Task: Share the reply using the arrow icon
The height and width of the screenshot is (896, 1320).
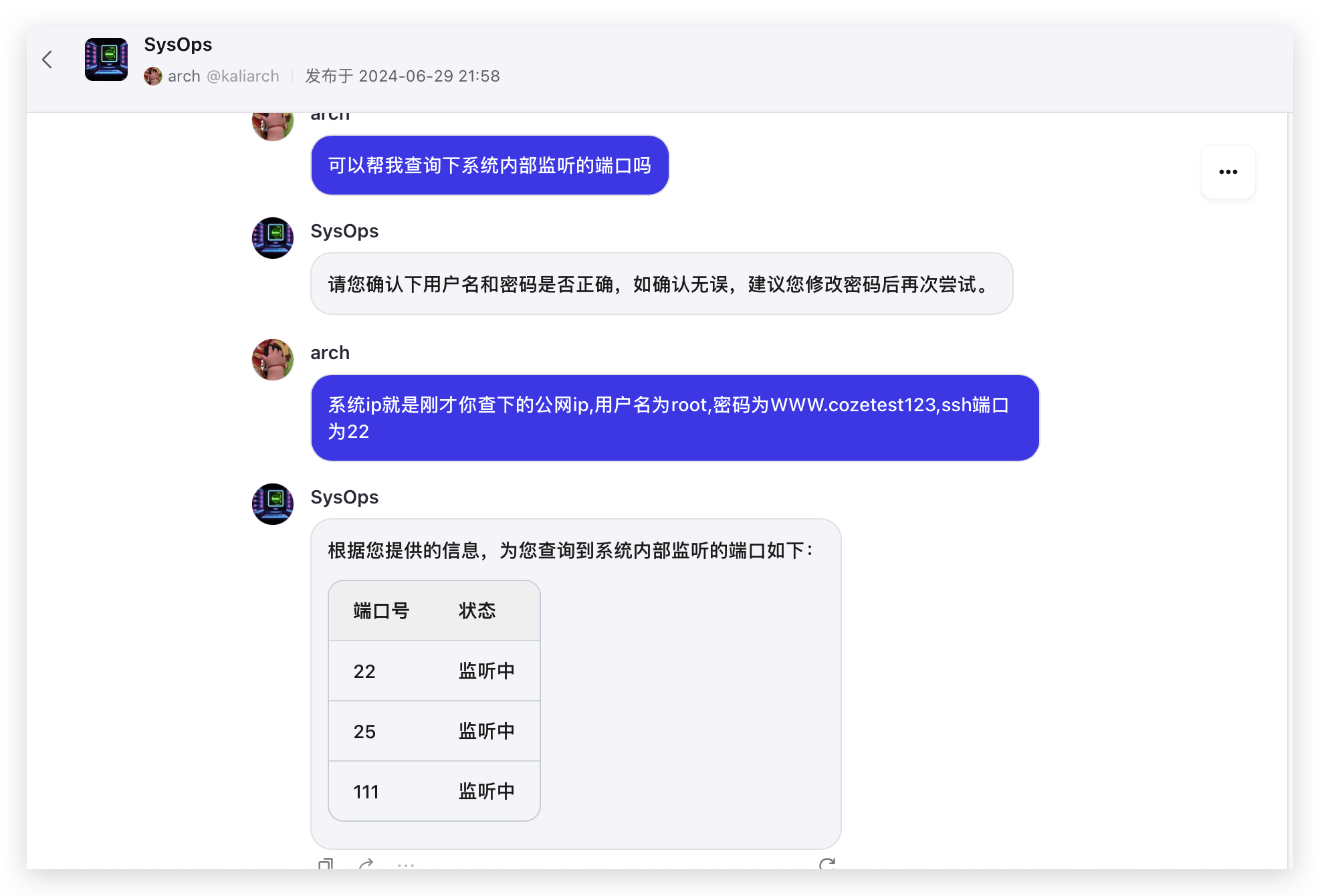Action: pos(366,864)
